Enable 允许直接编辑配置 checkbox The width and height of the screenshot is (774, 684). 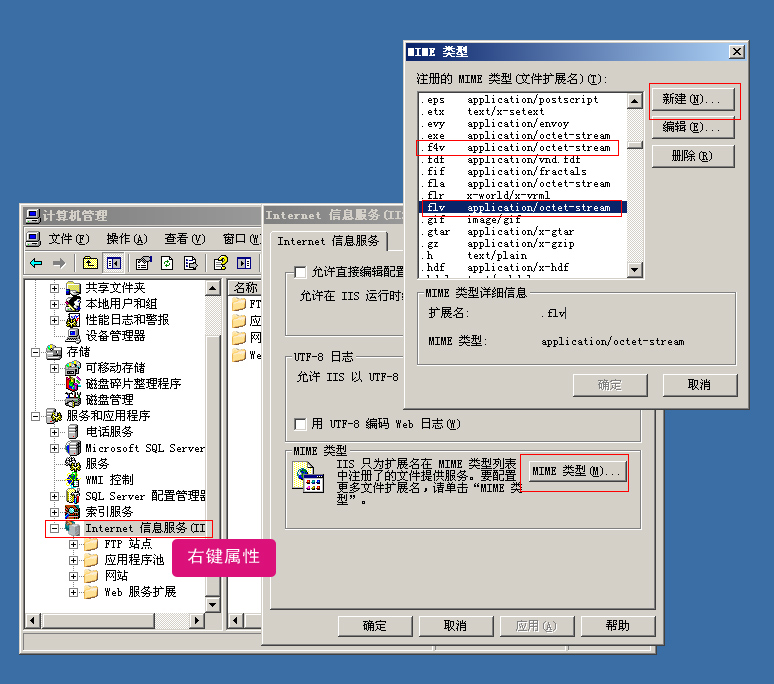(300, 272)
